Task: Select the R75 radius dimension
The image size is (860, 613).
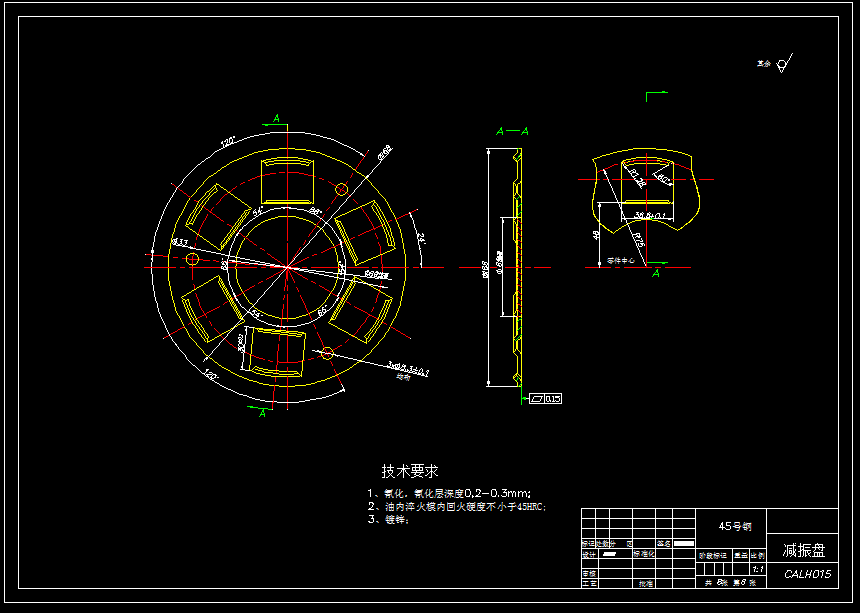Action: 638,240
